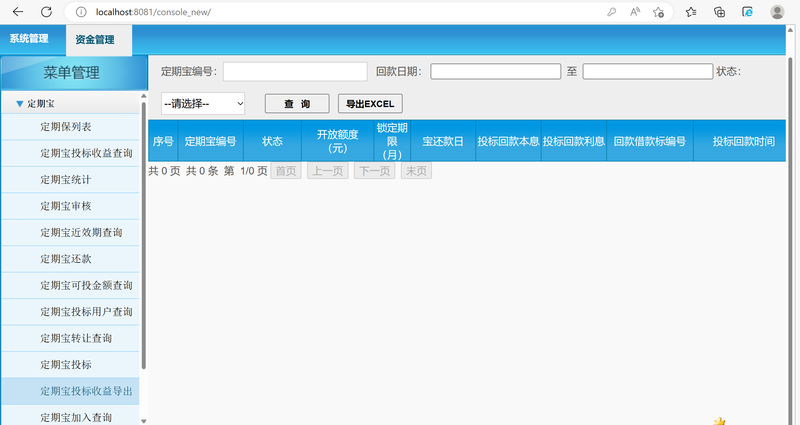This screenshot has height=425, width=800.
Task: Open saved passwords key icon
Action: coord(611,12)
